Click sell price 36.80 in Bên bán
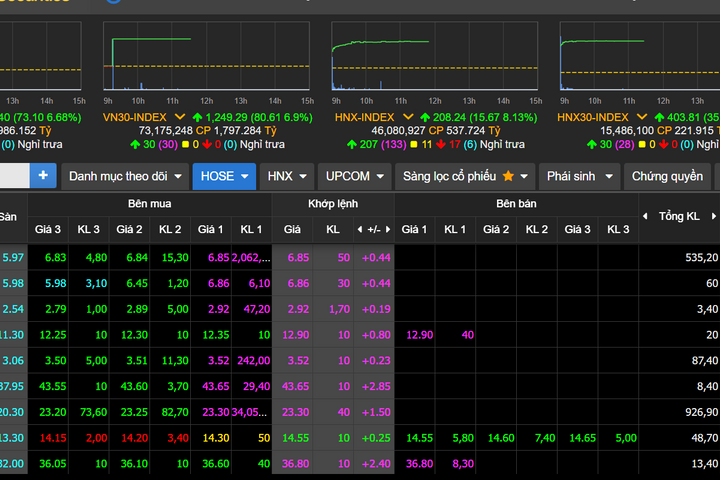Screen dimensions: 720x480 coord(419,463)
